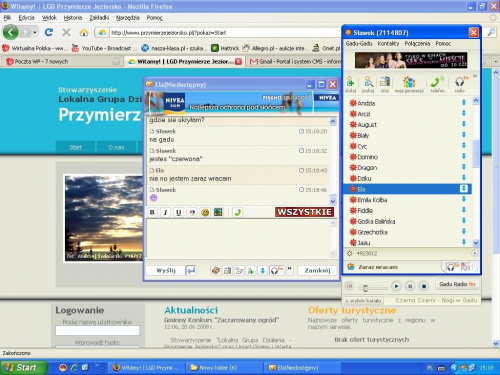Select contact Andzia in the list
The width and height of the screenshot is (500, 375).
click(407, 103)
